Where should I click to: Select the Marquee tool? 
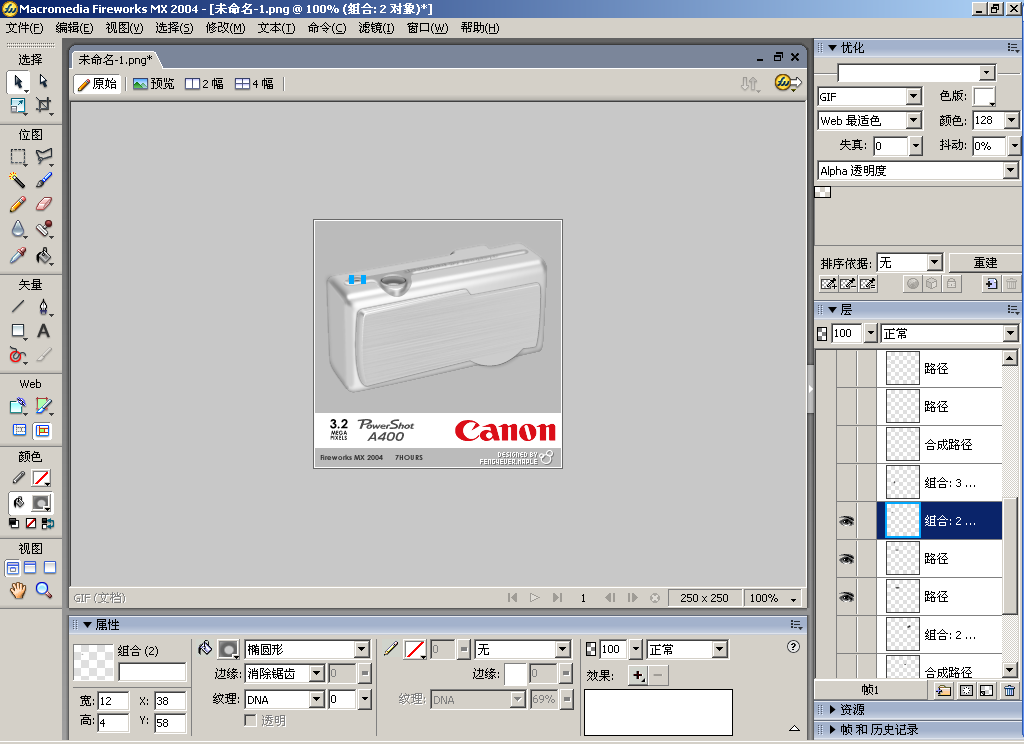(x=18, y=157)
